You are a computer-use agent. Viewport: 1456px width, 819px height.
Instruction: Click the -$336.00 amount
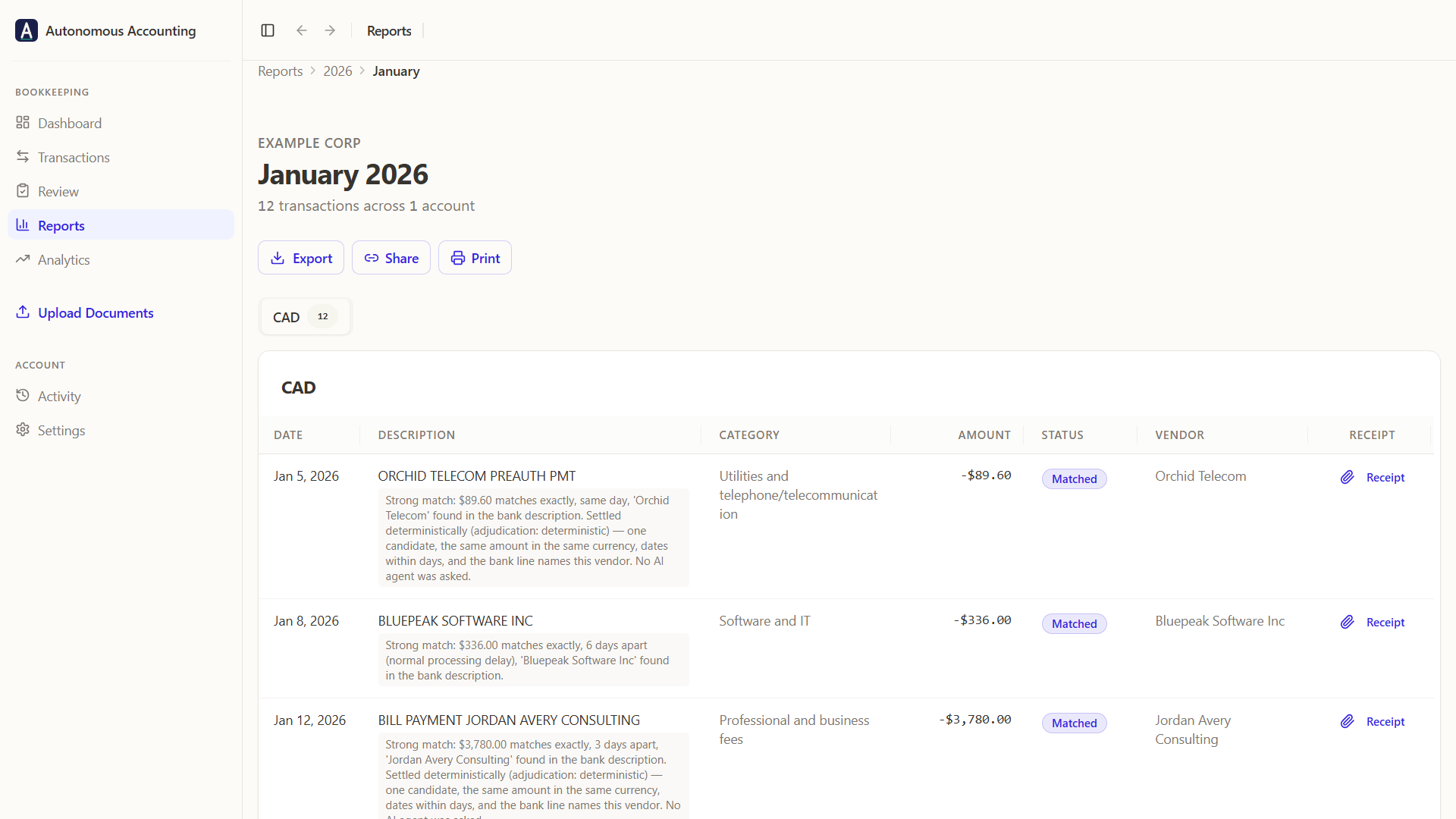[x=982, y=620]
